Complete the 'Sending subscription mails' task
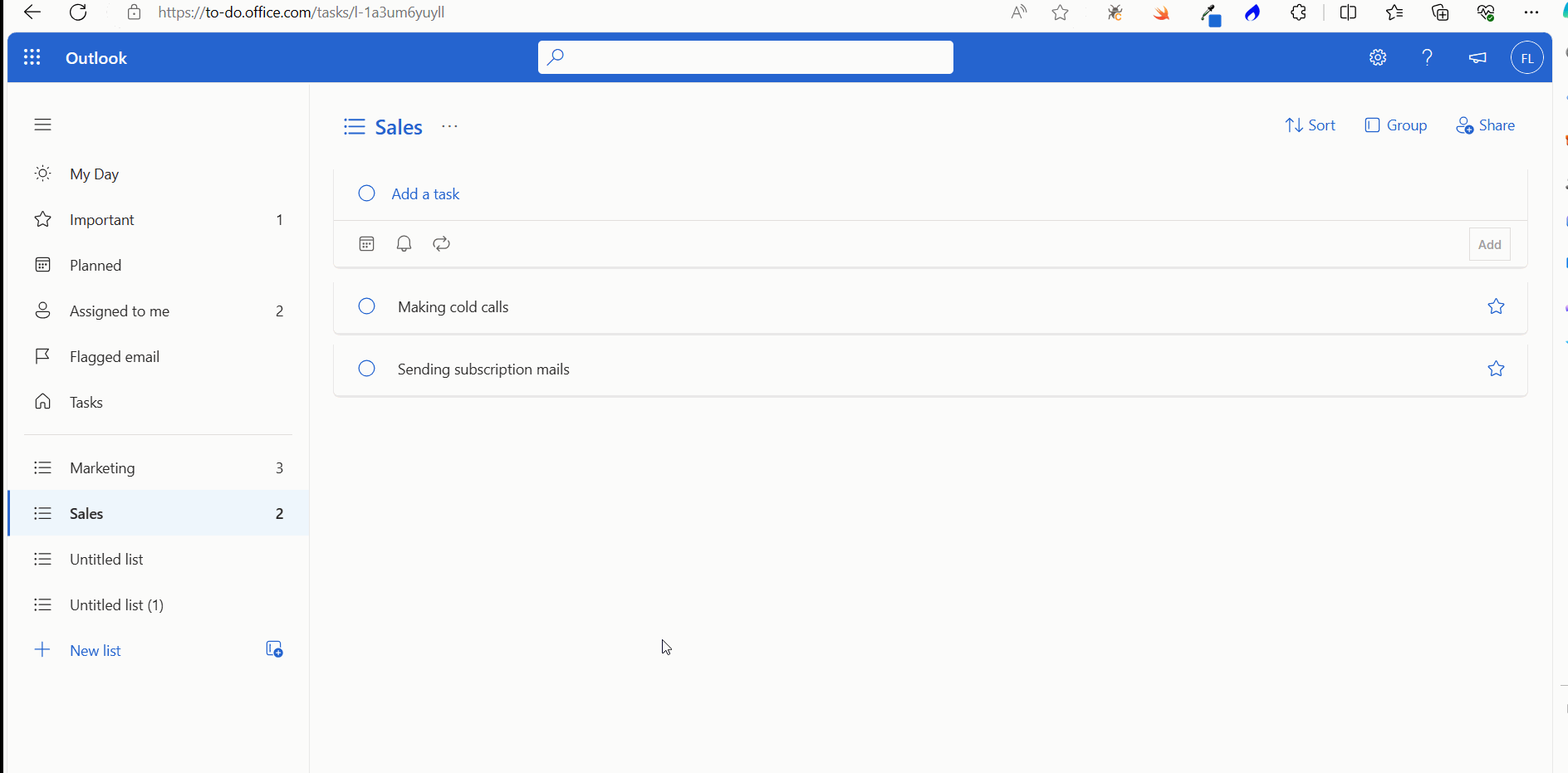1568x773 pixels. point(366,368)
